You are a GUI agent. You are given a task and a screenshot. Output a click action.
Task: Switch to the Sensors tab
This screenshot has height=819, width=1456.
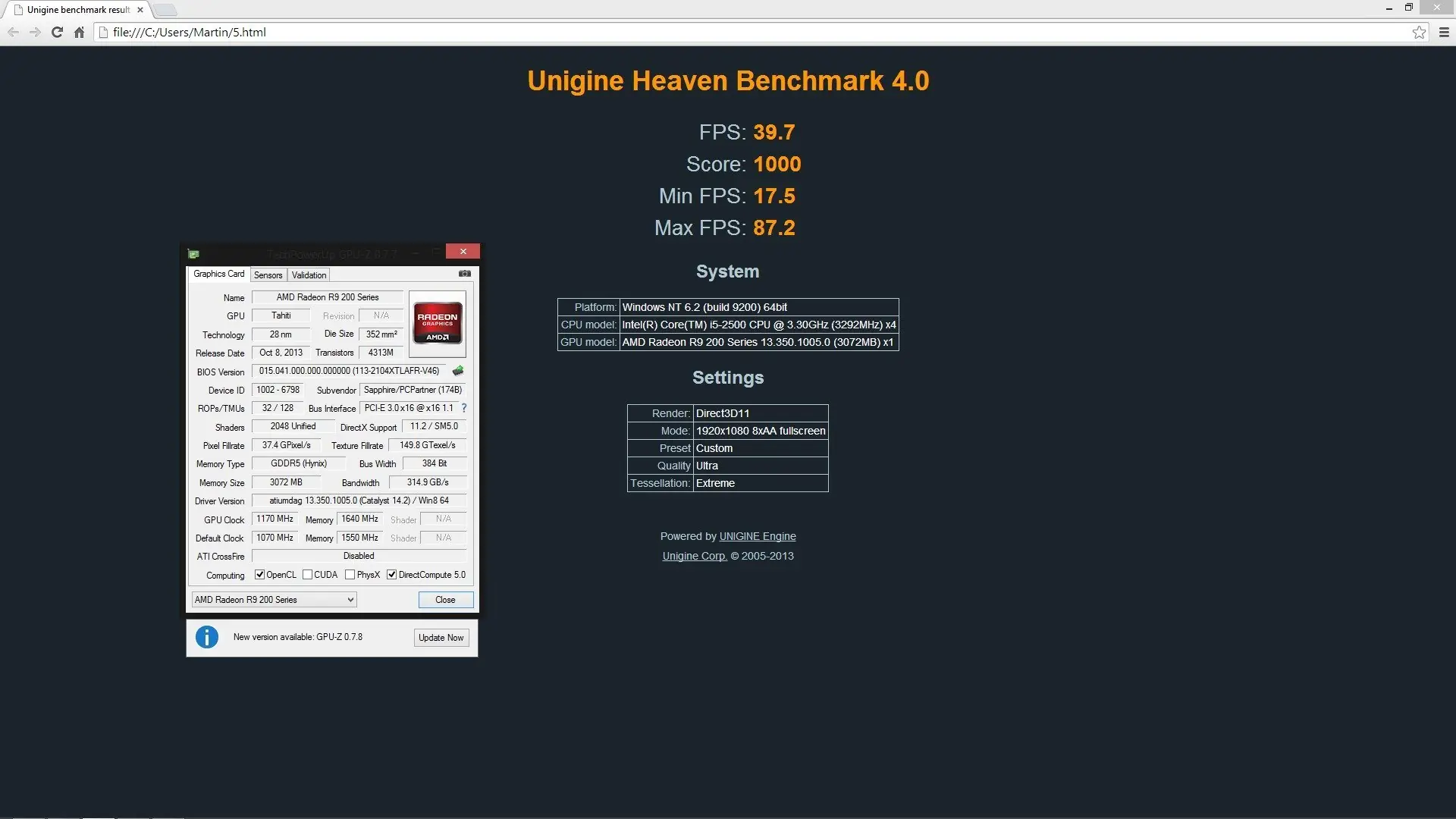(x=268, y=275)
